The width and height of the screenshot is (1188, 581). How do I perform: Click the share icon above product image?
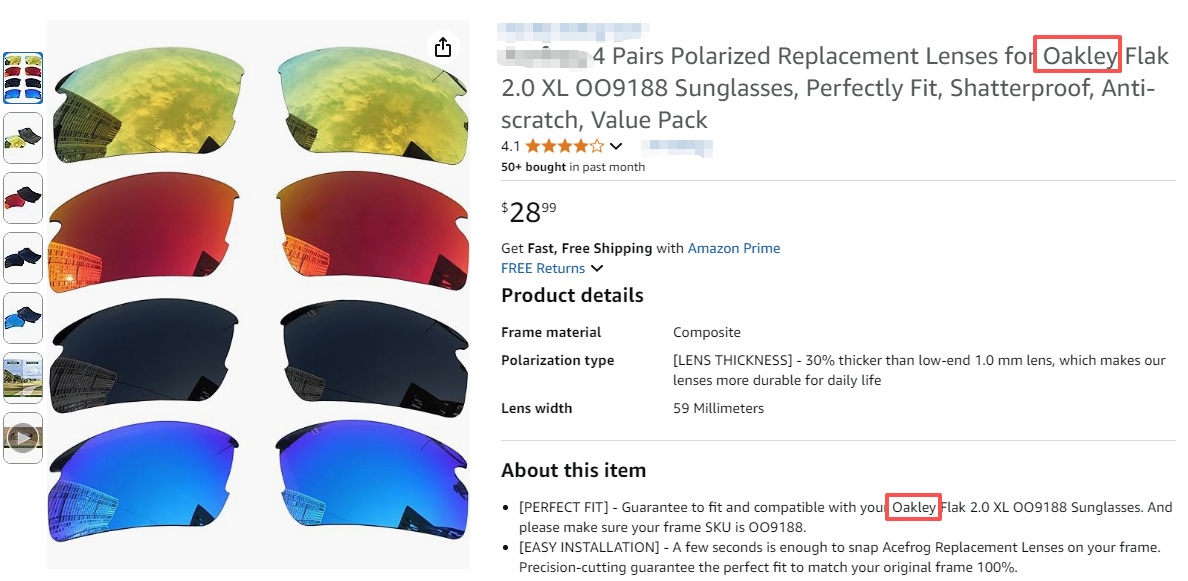tap(443, 47)
